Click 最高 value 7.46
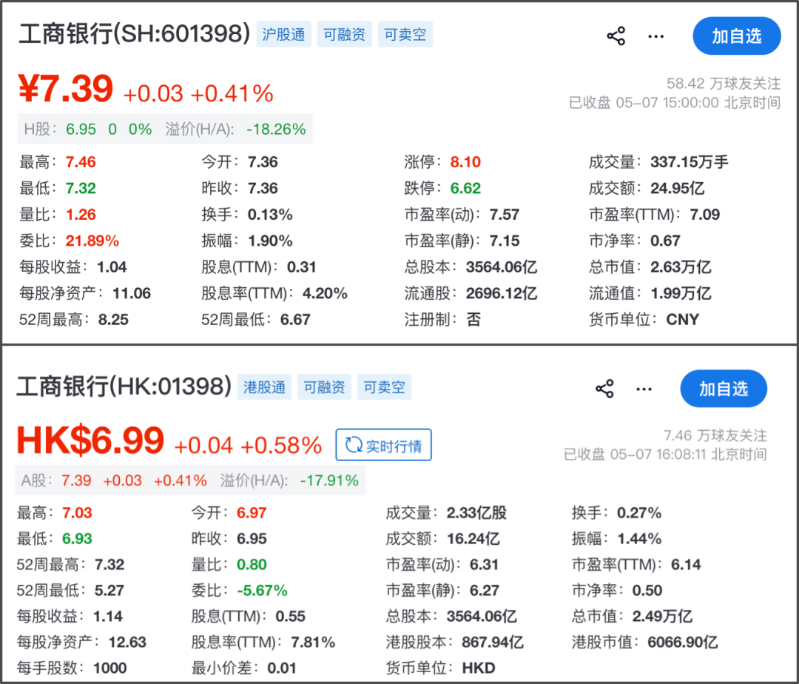 click(x=81, y=162)
